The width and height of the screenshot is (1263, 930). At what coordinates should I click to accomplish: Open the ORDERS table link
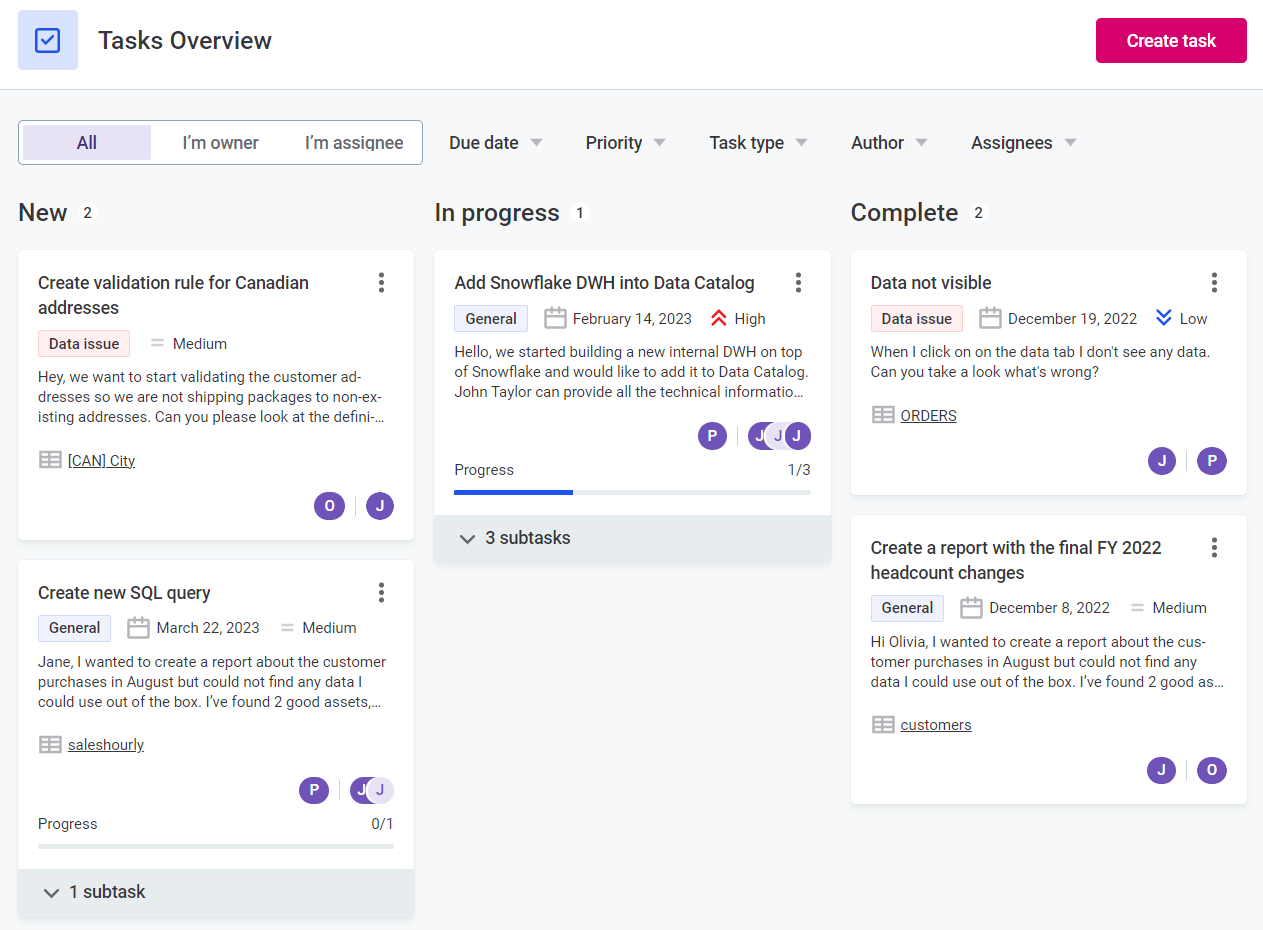(x=928, y=416)
